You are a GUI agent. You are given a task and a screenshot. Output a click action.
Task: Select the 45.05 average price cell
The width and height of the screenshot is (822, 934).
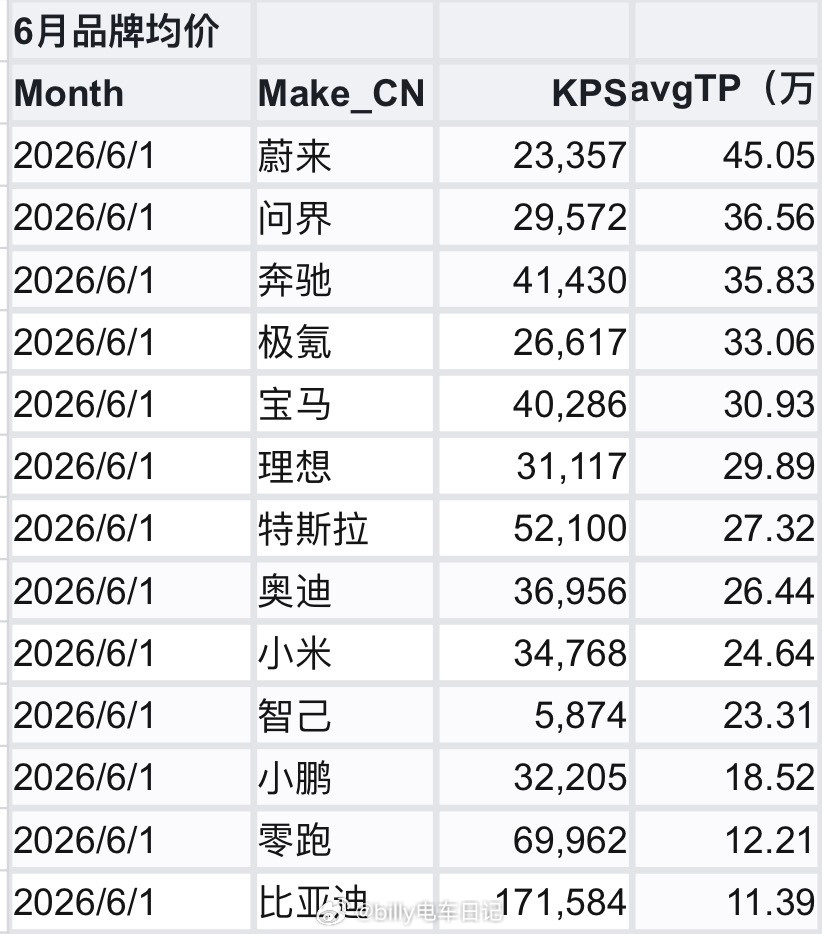point(727,155)
